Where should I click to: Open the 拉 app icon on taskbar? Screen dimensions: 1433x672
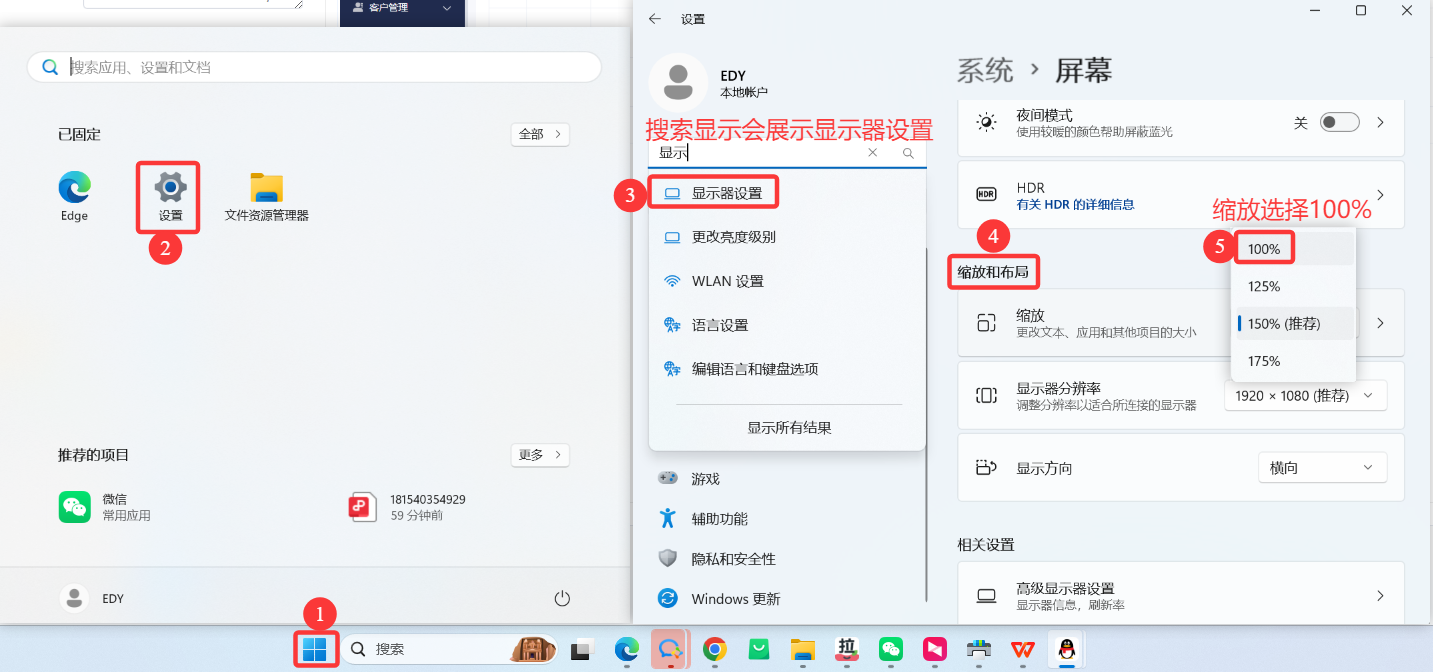[846, 650]
